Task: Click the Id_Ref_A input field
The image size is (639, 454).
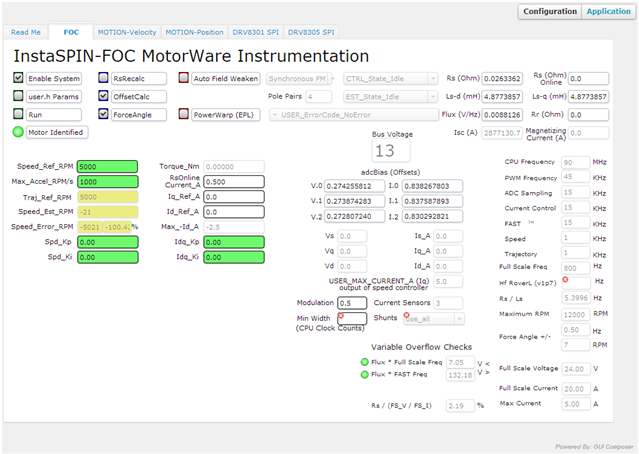Action: tap(234, 212)
